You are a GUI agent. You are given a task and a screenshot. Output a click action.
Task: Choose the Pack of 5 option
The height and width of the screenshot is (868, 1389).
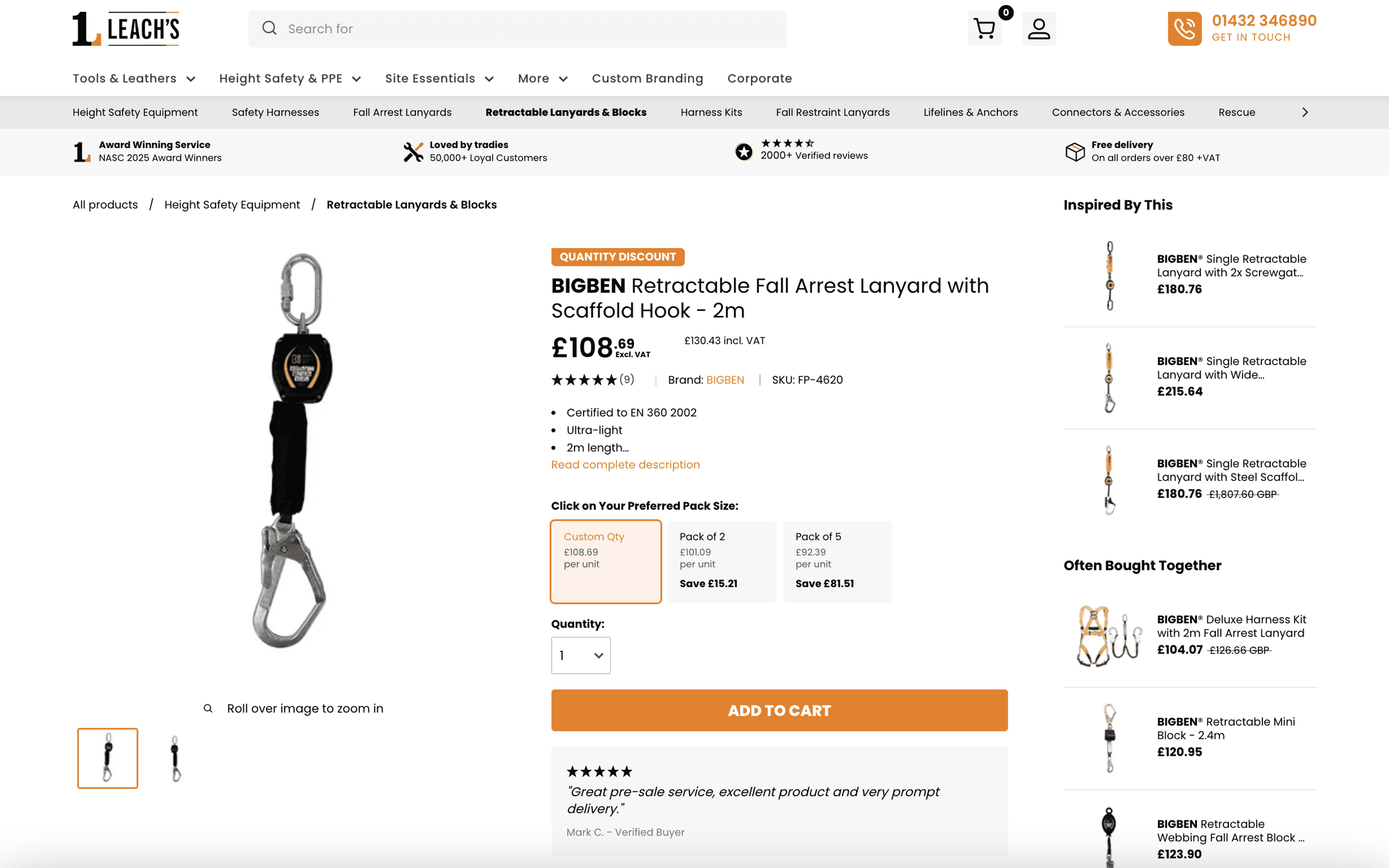click(837, 561)
